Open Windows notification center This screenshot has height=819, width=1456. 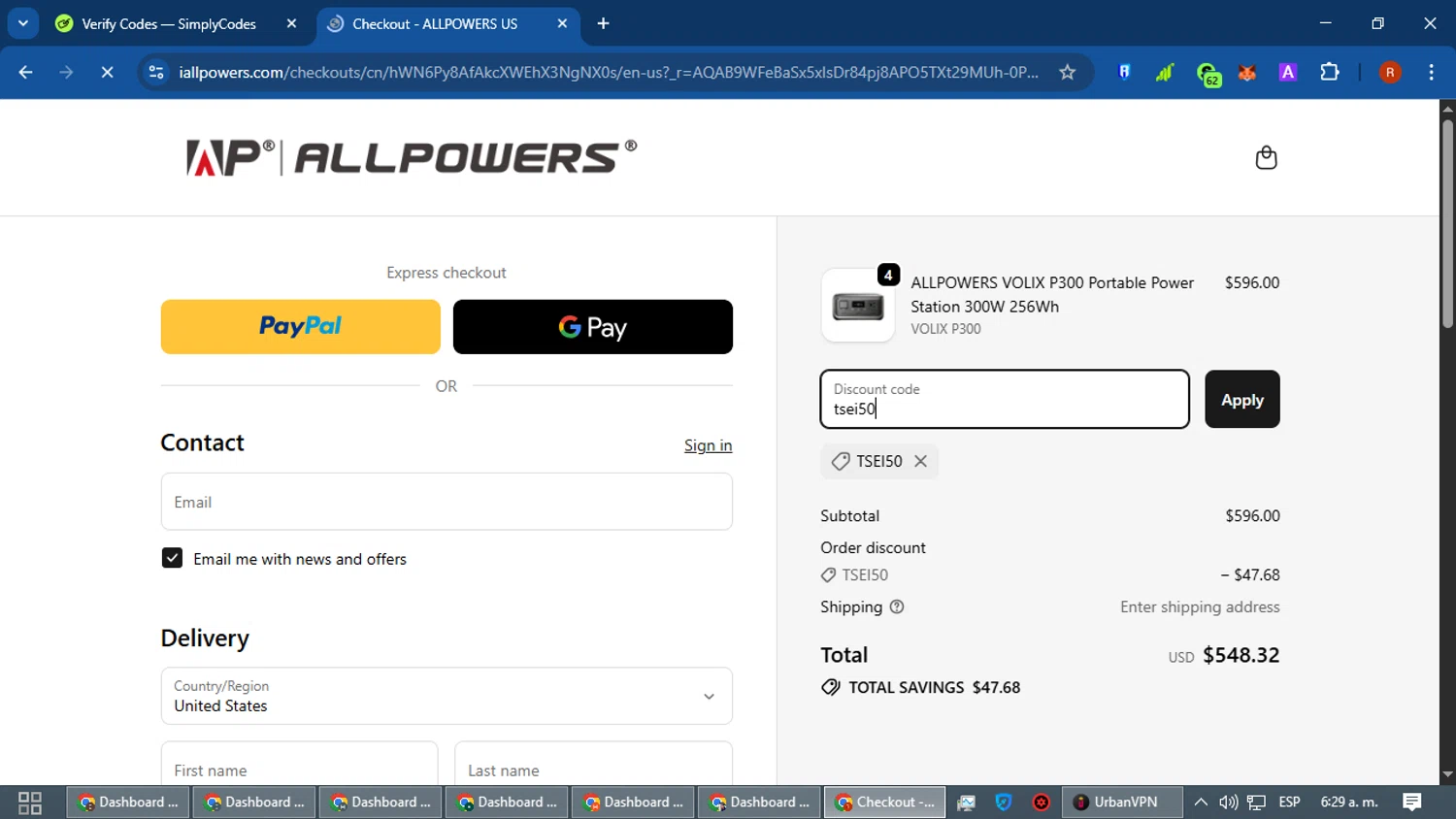1412,803
